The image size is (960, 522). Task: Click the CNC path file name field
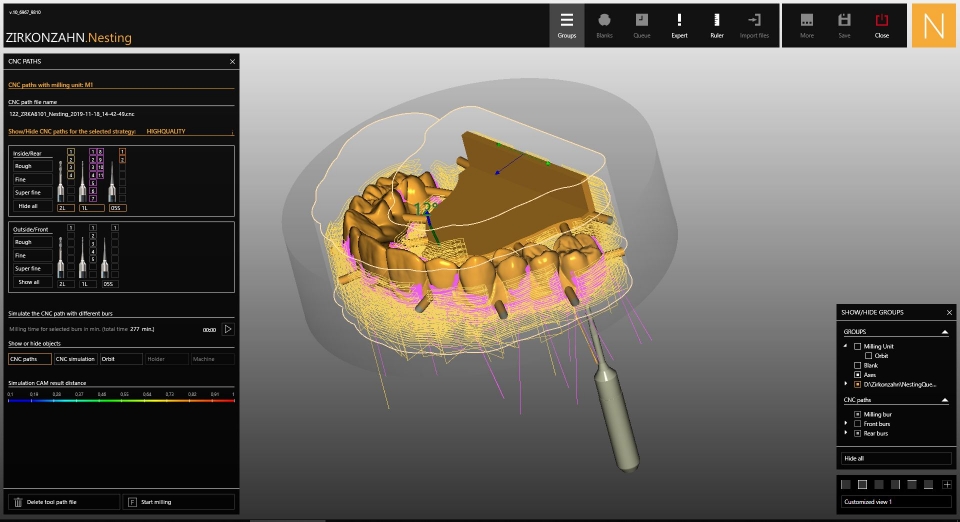[121, 114]
